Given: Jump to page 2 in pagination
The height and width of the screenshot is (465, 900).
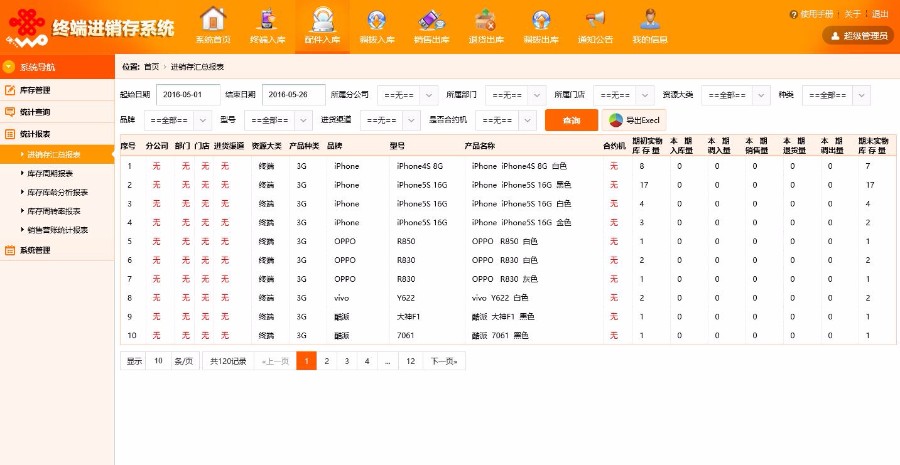Looking at the screenshot, I should (327, 361).
